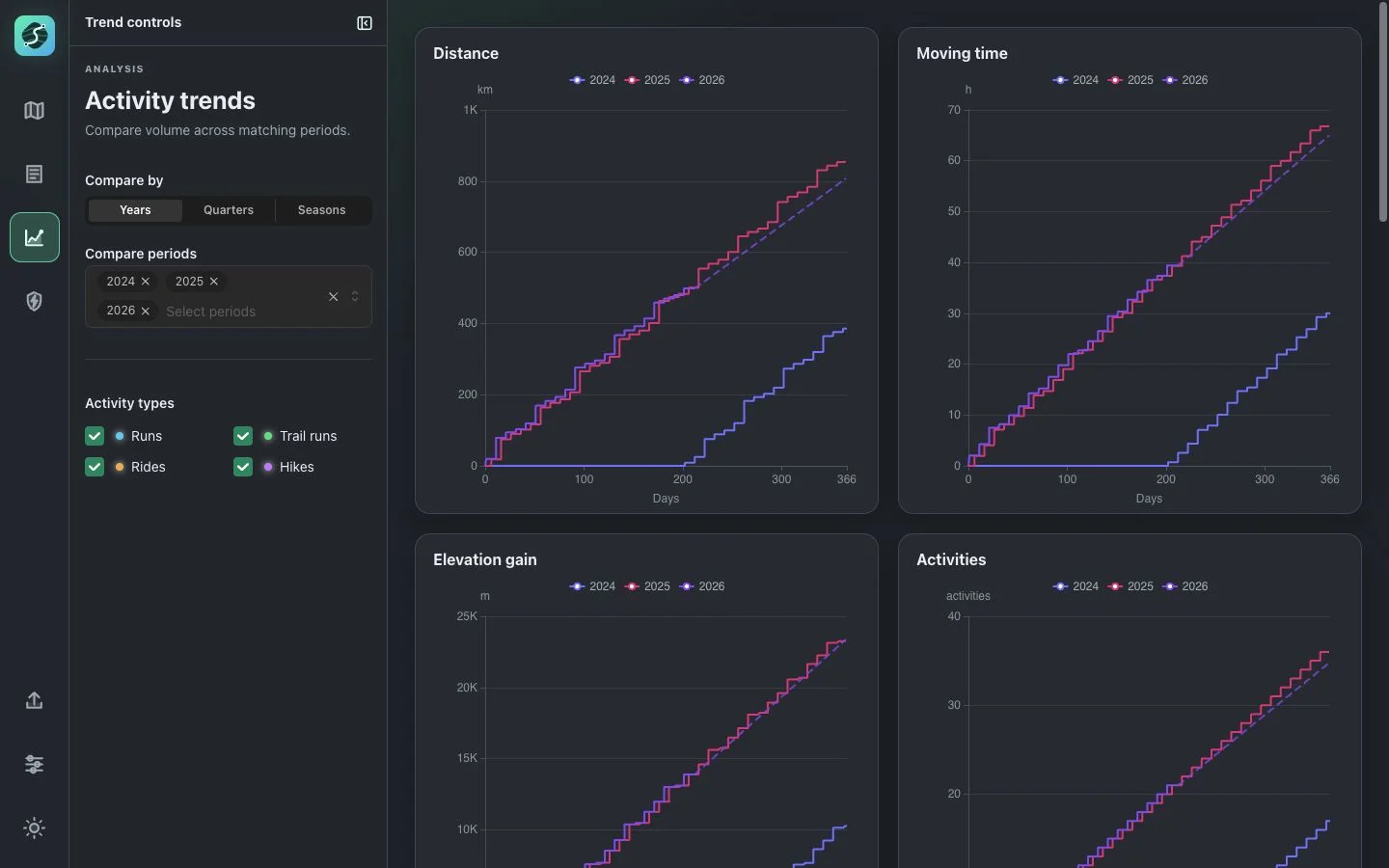Remove the 2025 period tag

(x=214, y=282)
